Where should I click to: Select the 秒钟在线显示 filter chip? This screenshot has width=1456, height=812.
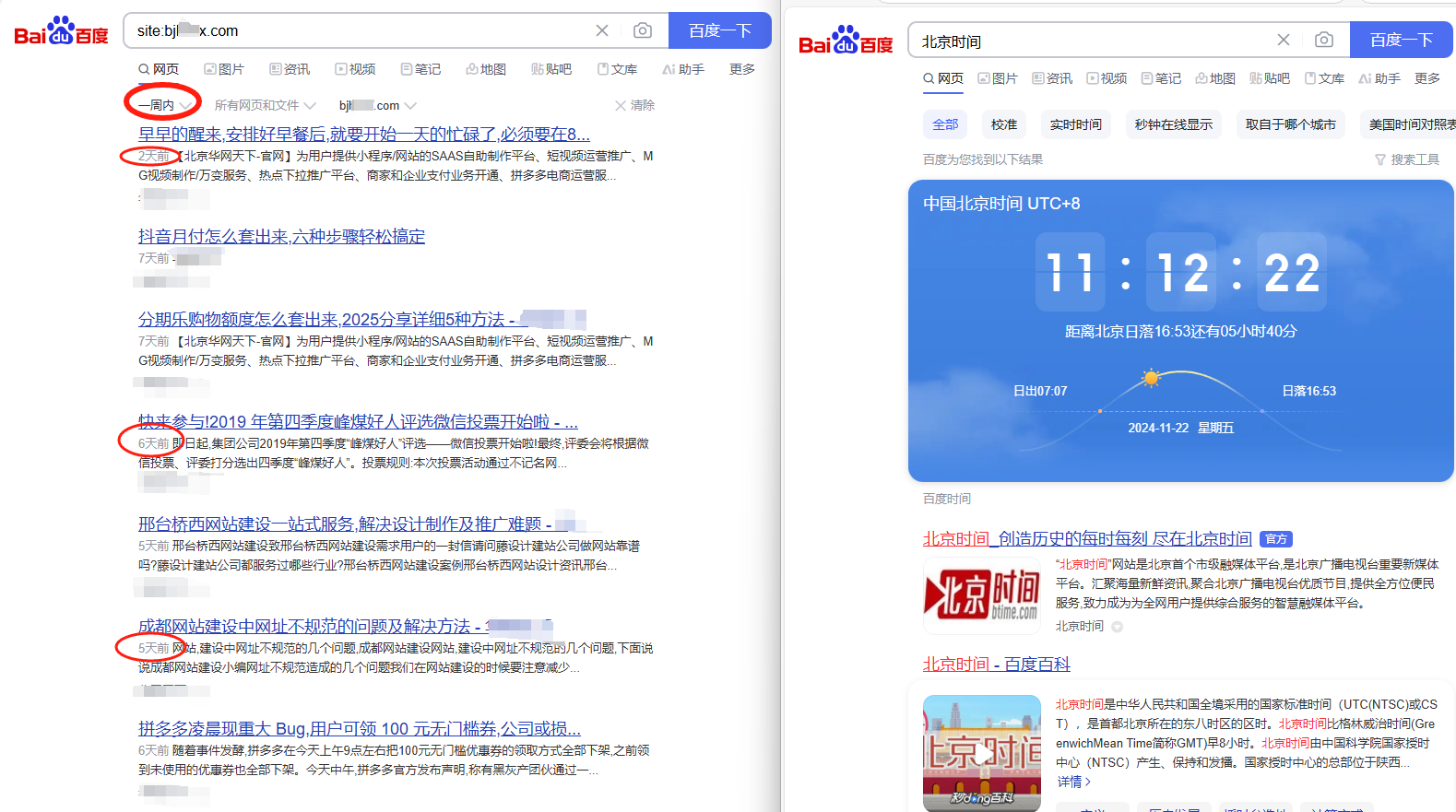1174,124
